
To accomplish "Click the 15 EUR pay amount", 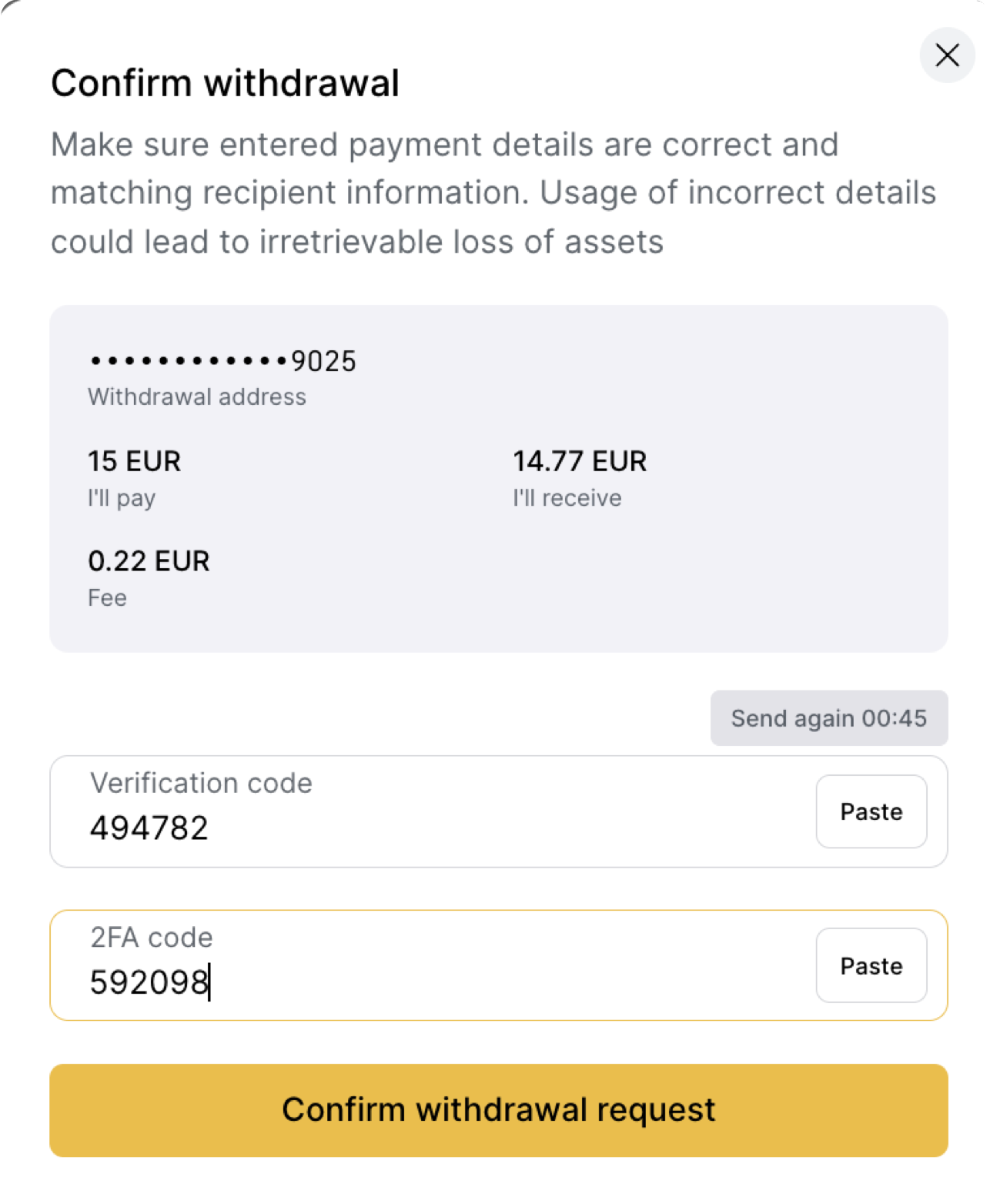I will tap(134, 461).
